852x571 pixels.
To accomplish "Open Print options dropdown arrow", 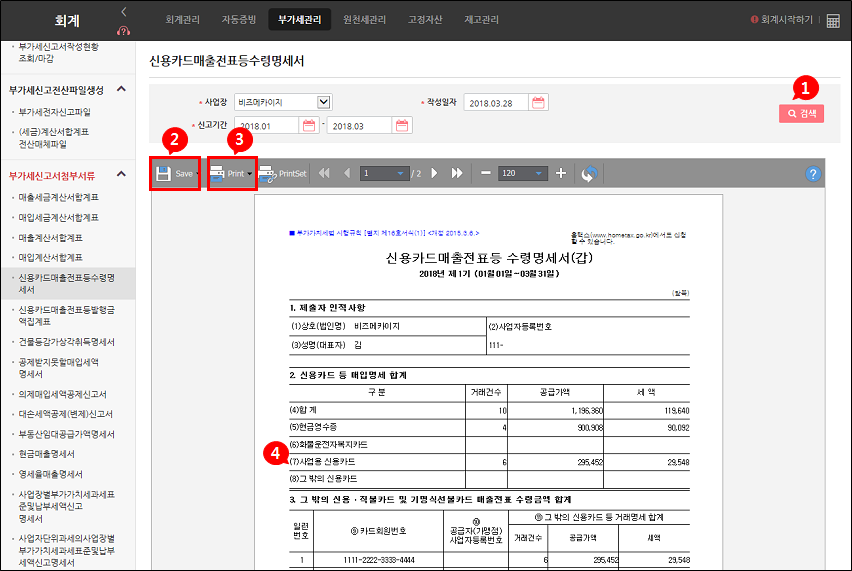I will tap(249, 174).
